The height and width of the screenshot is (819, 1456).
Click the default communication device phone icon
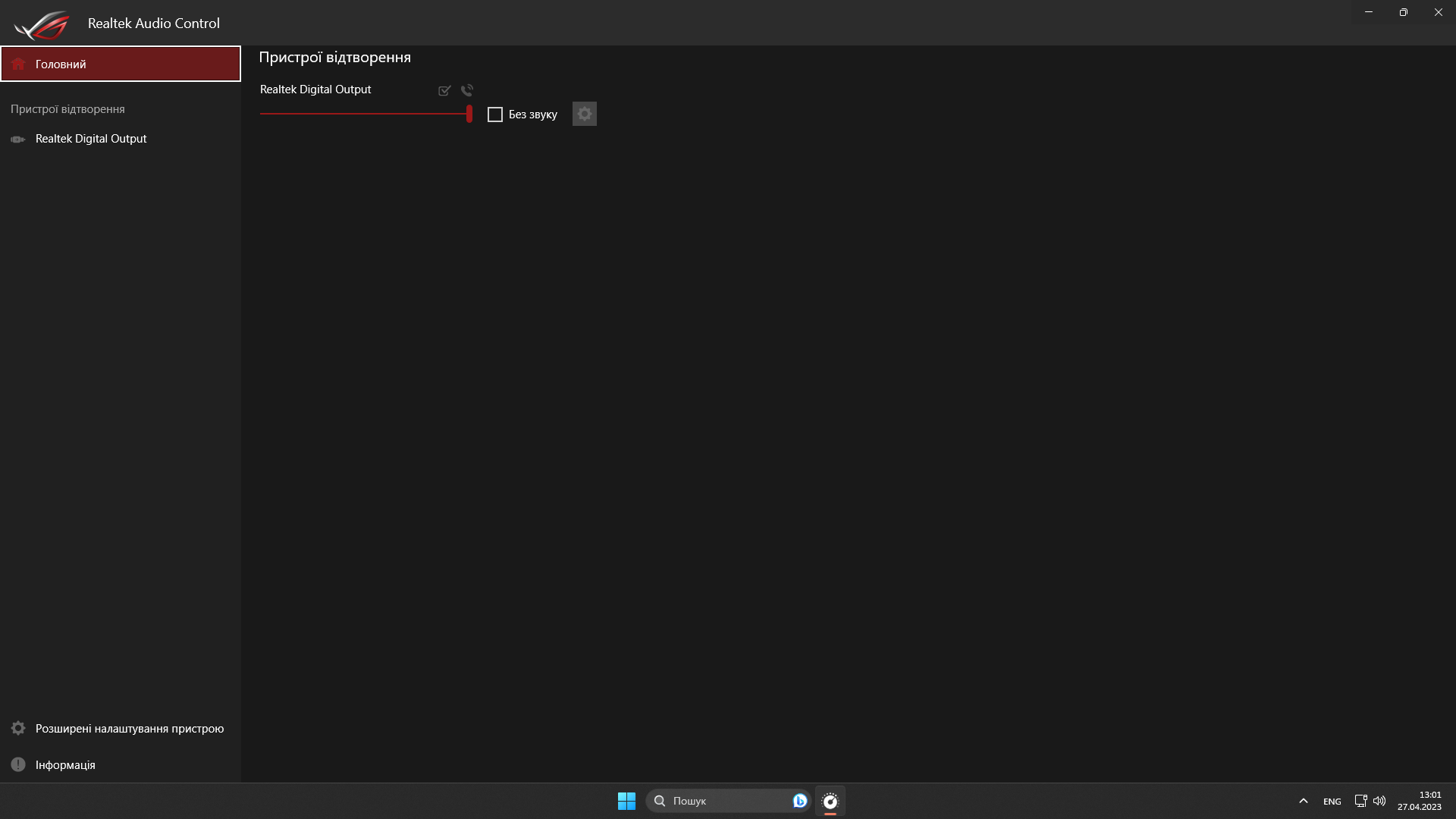click(467, 90)
